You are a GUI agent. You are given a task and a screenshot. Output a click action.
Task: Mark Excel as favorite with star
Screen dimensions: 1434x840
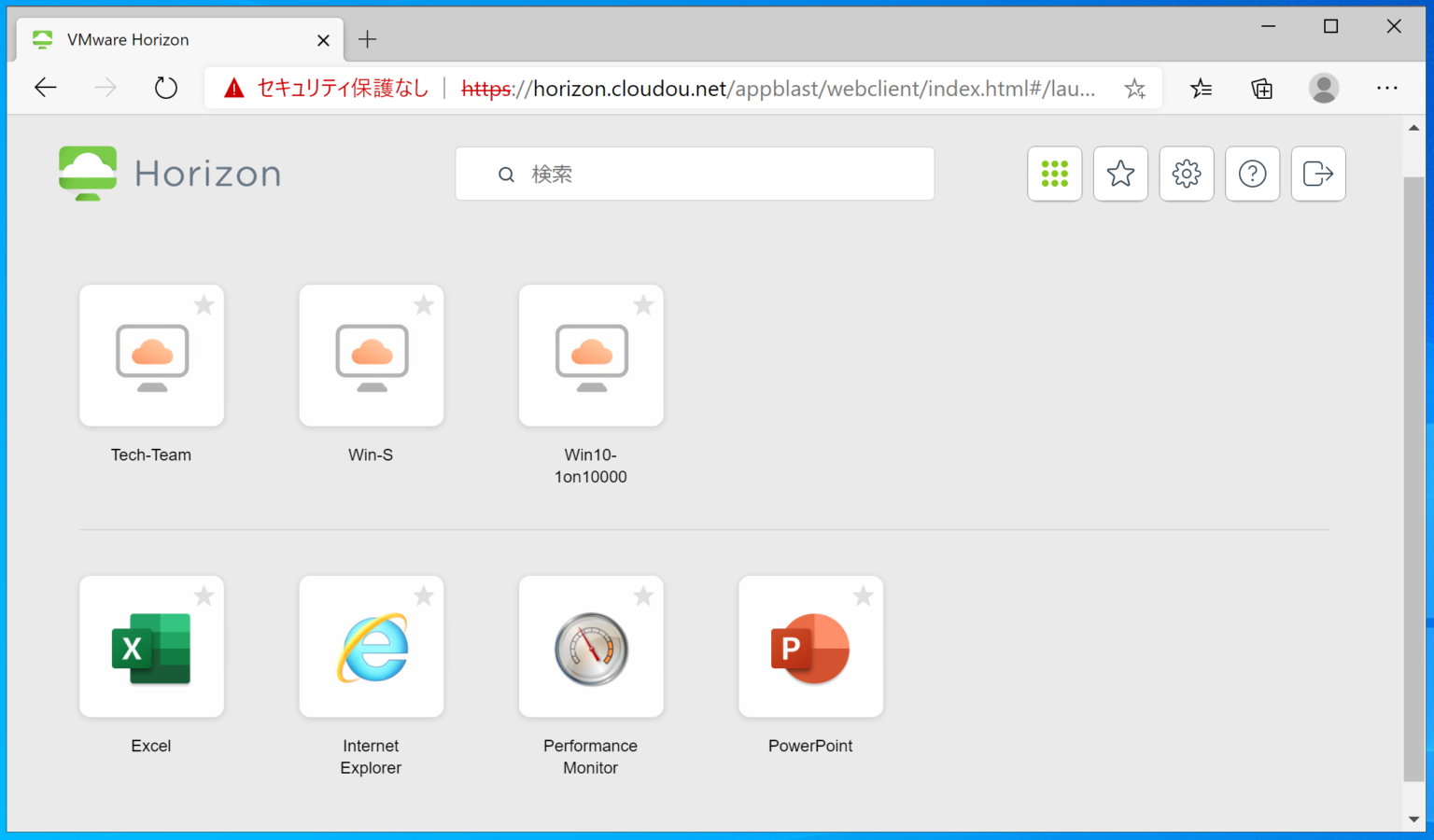pos(204,596)
